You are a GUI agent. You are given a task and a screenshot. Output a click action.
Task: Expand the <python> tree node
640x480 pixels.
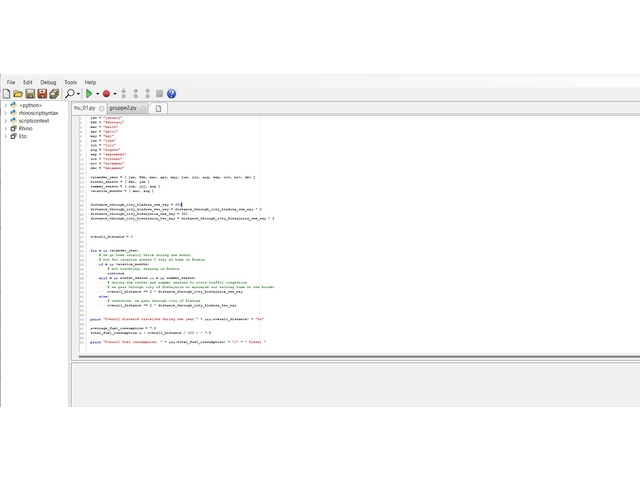[5, 105]
